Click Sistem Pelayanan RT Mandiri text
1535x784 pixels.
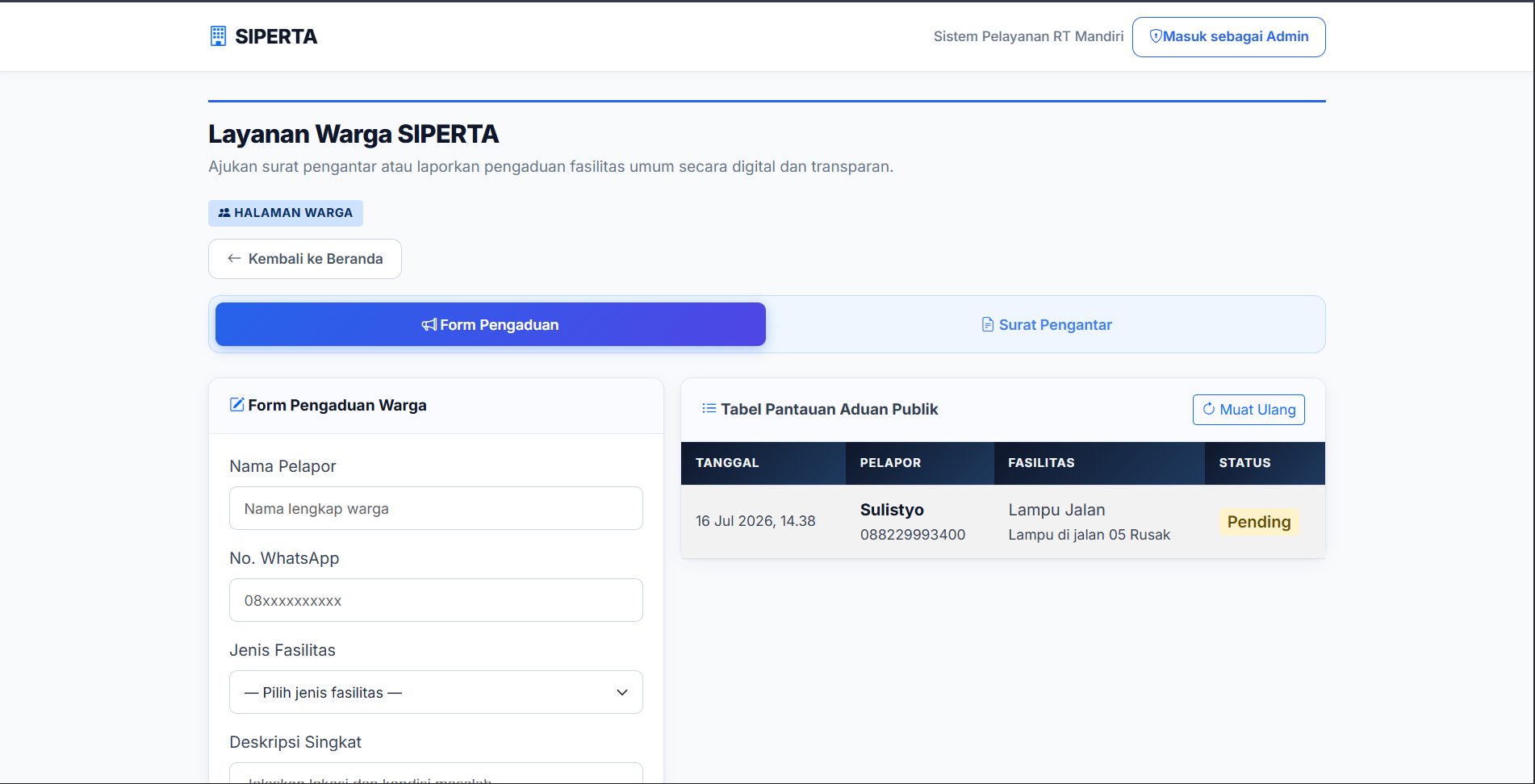coord(1028,36)
